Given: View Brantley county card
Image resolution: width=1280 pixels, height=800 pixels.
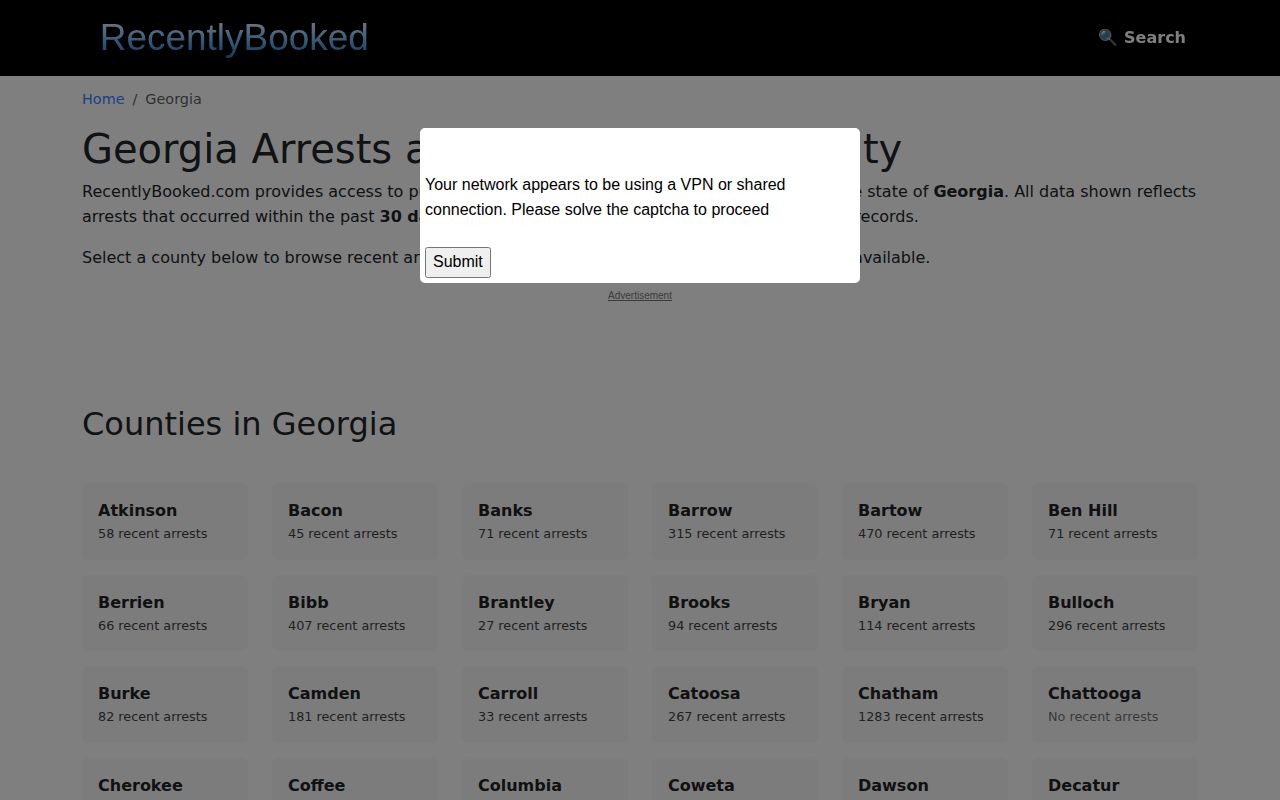Looking at the screenshot, I should click(x=545, y=613).
